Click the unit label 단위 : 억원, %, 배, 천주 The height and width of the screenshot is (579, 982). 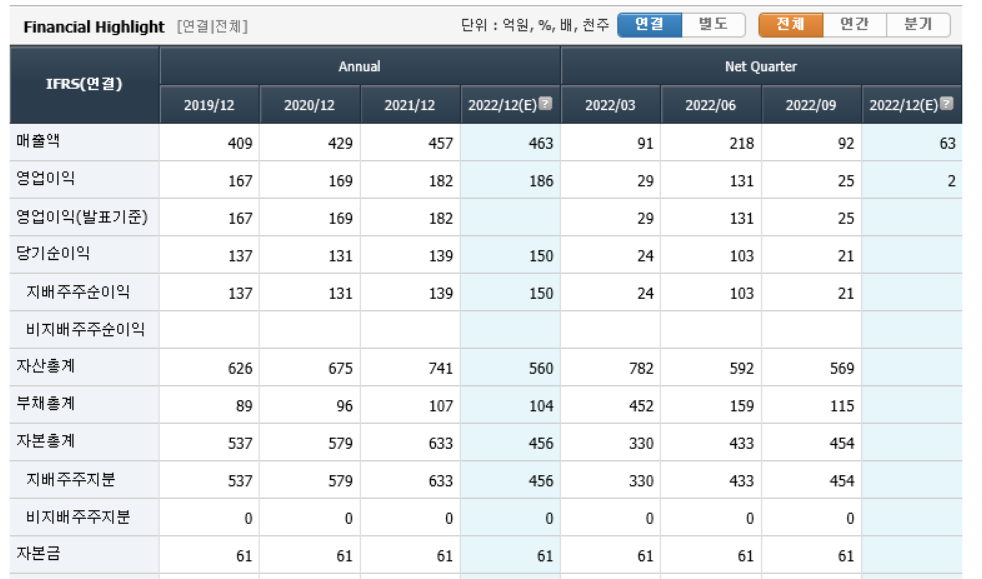pyautogui.click(x=535, y=25)
